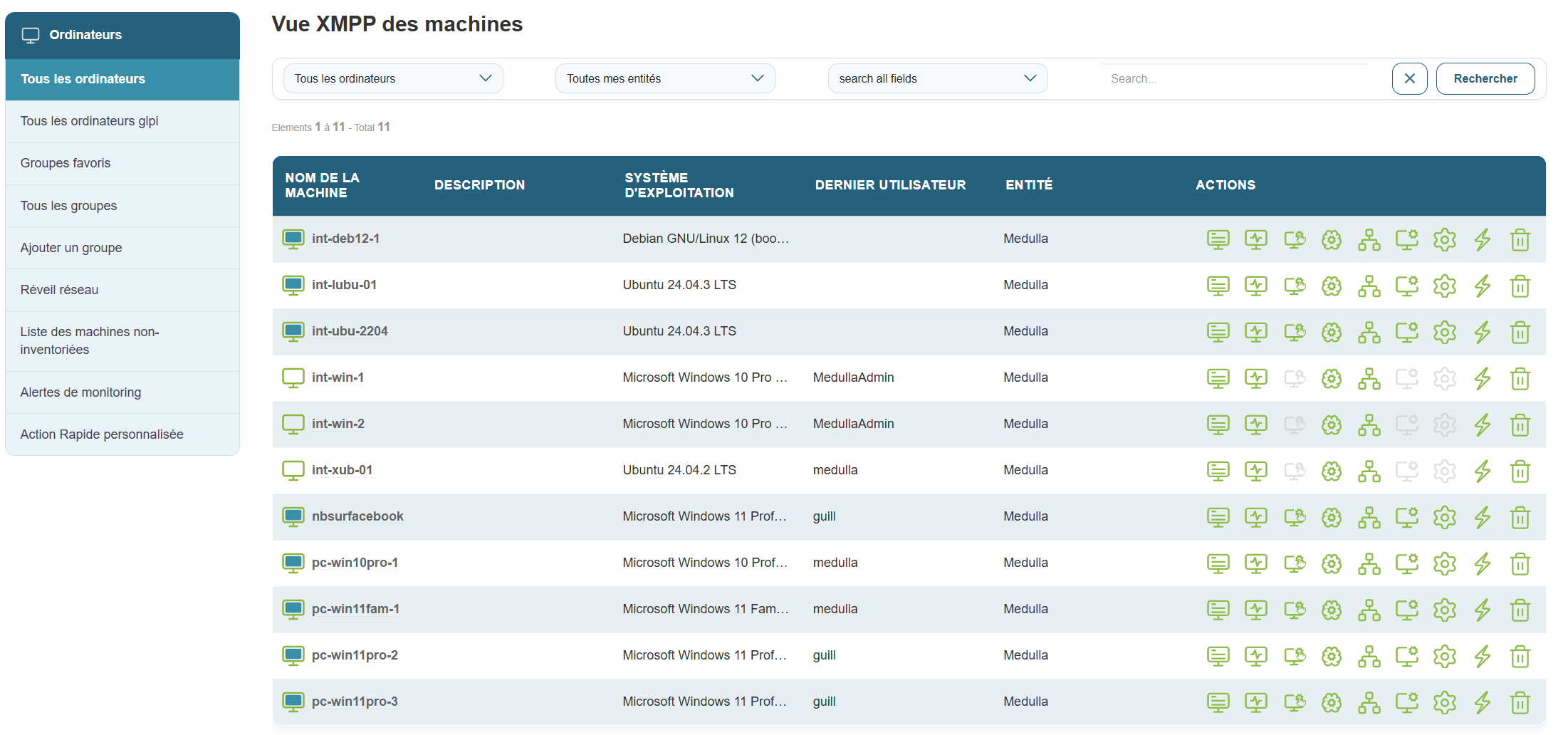Click lightning quick action icon for pc-win11pro-2
Viewport: 1568px width, 735px height.
coord(1482,657)
